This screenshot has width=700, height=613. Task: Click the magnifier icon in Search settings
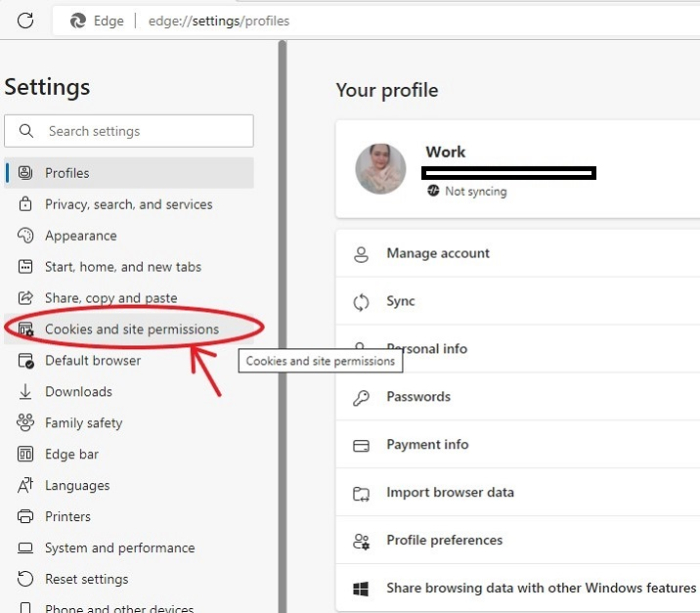tap(26, 131)
